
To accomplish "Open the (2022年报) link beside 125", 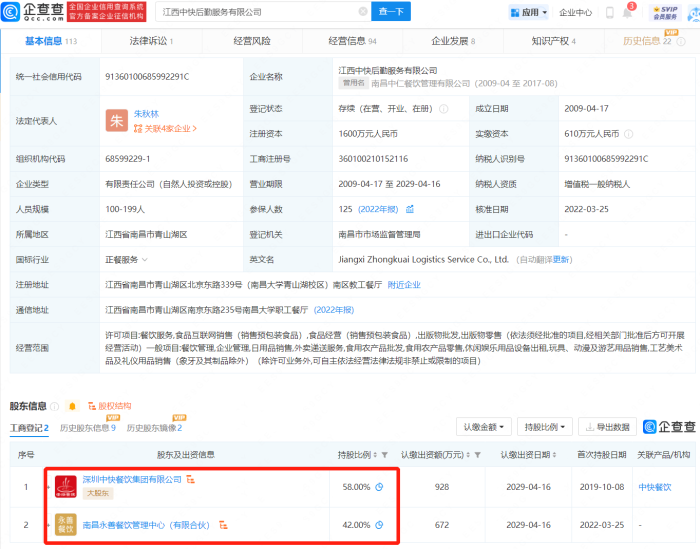I will (378, 209).
